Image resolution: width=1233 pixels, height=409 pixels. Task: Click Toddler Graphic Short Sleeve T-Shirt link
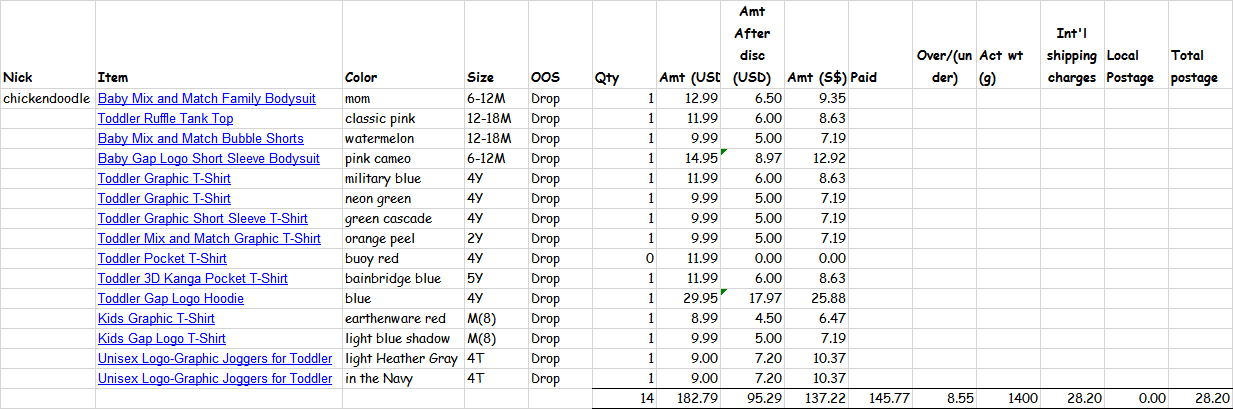point(202,219)
